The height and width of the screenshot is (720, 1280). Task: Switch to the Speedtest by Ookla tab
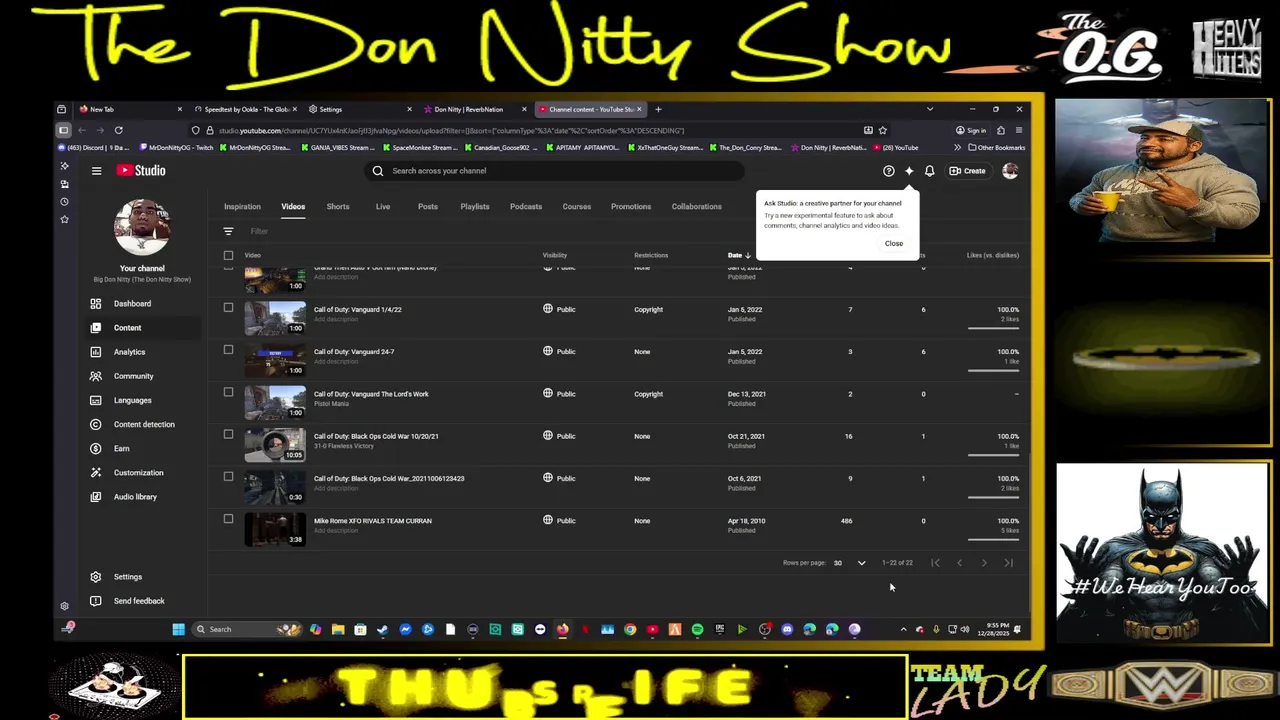(245, 109)
